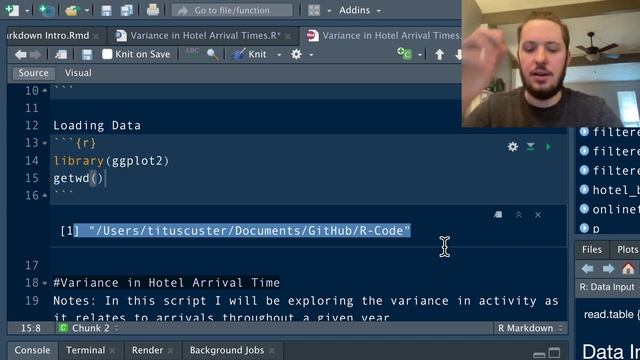Close the Variance in Hotel Arrival Times.R tab
Image resolution: width=640 pixels, height=360 pixels.
[288, 36]
